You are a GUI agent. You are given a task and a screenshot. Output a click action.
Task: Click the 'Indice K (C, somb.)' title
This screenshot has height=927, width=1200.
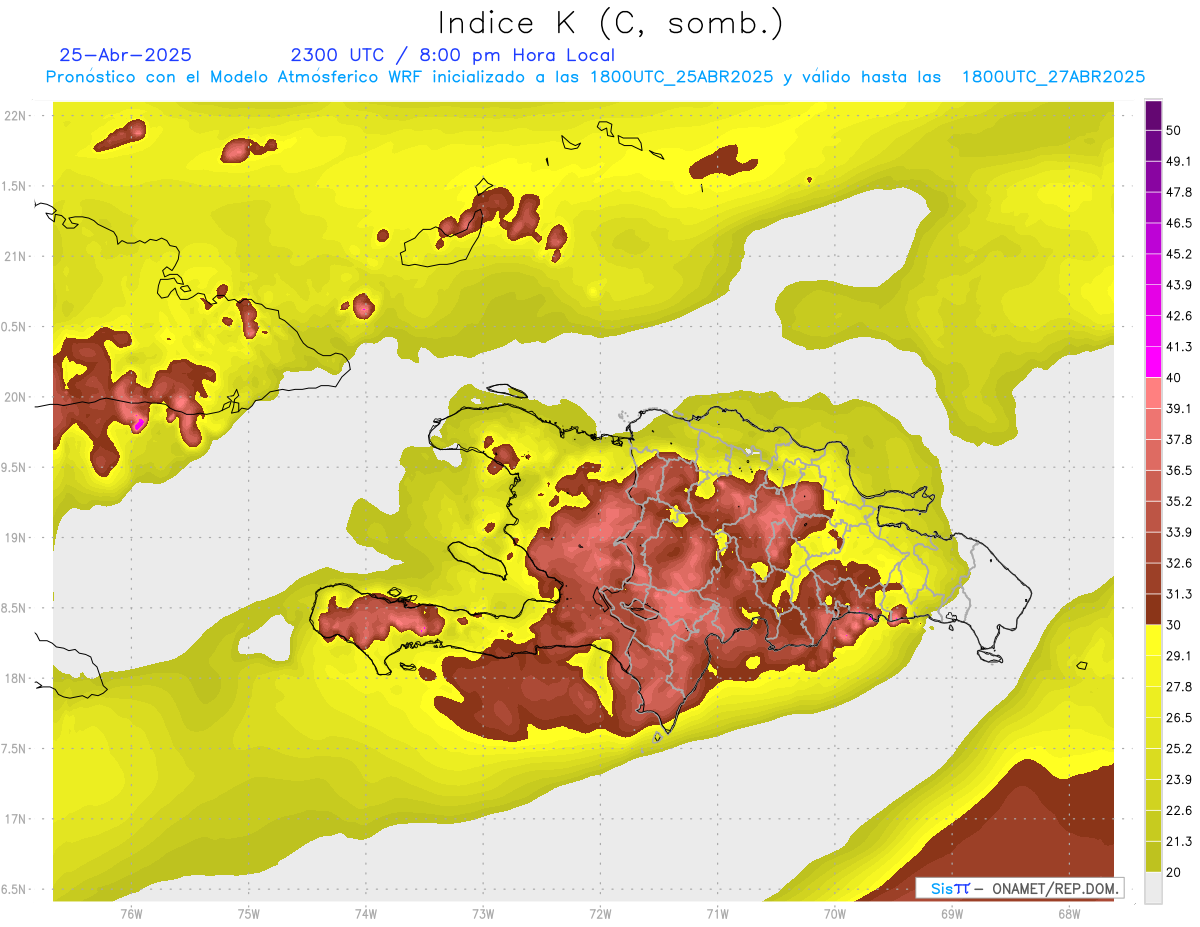click(x=610, y=23)
